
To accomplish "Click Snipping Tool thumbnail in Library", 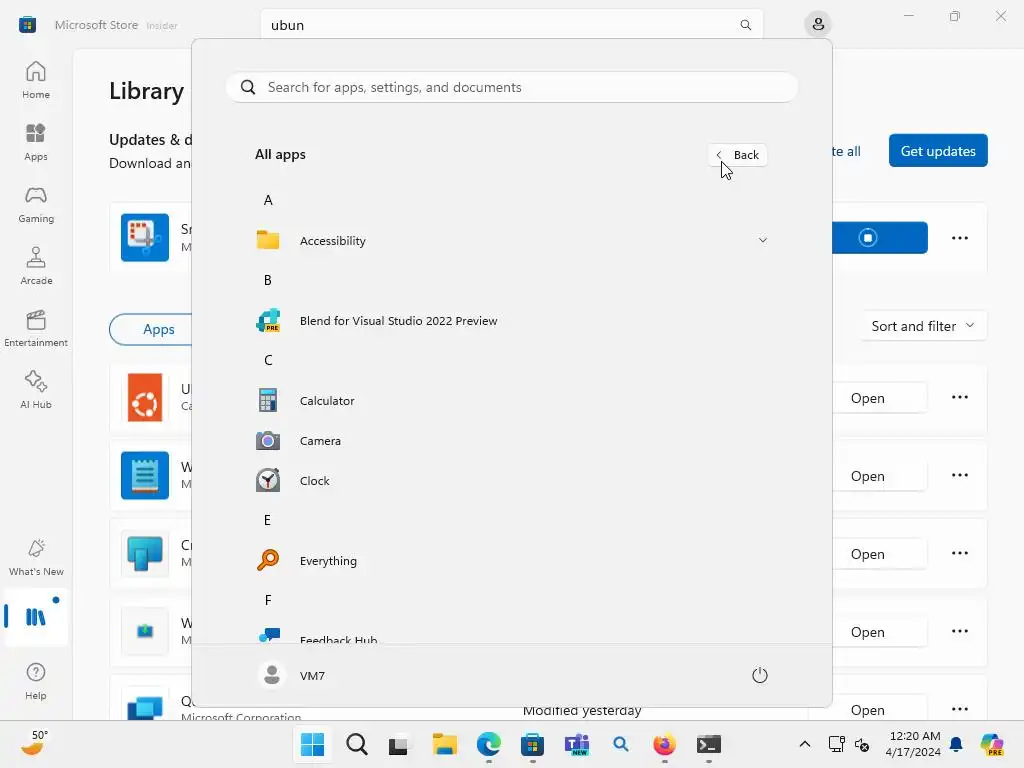I will coord(145,238).
